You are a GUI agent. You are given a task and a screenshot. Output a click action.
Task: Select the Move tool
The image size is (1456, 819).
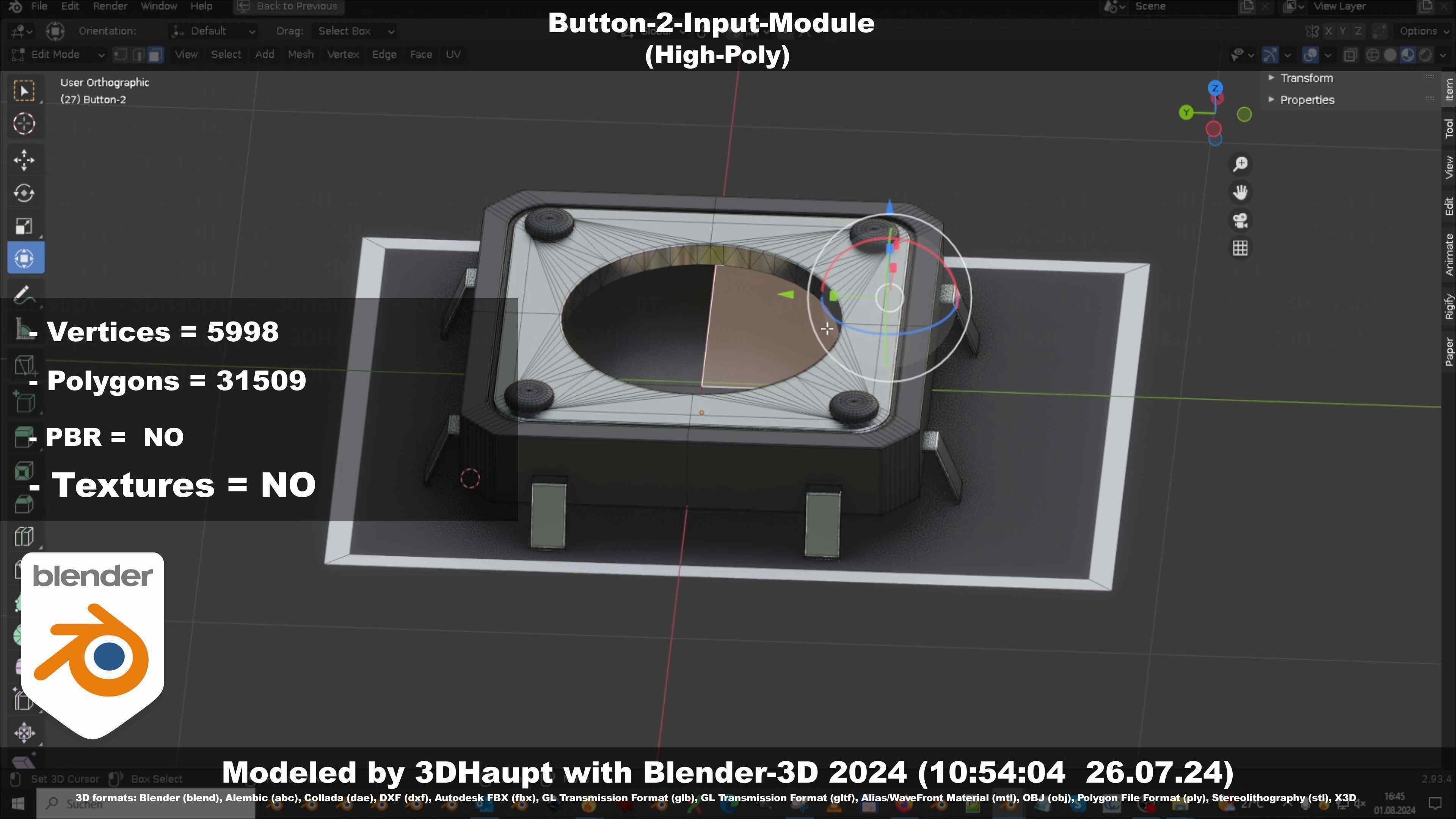click(24, 160)
